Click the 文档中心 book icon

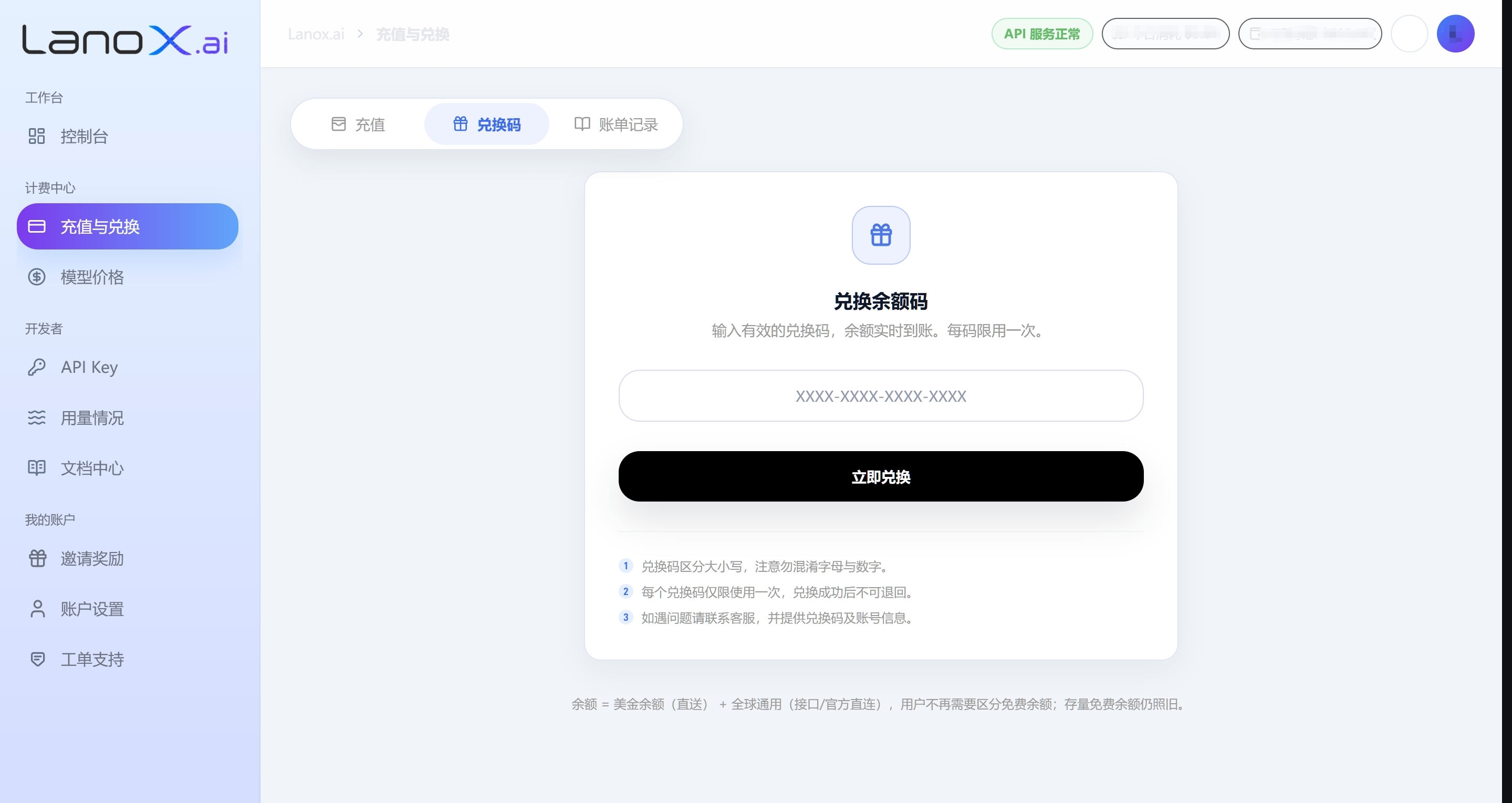coord(36,468)
